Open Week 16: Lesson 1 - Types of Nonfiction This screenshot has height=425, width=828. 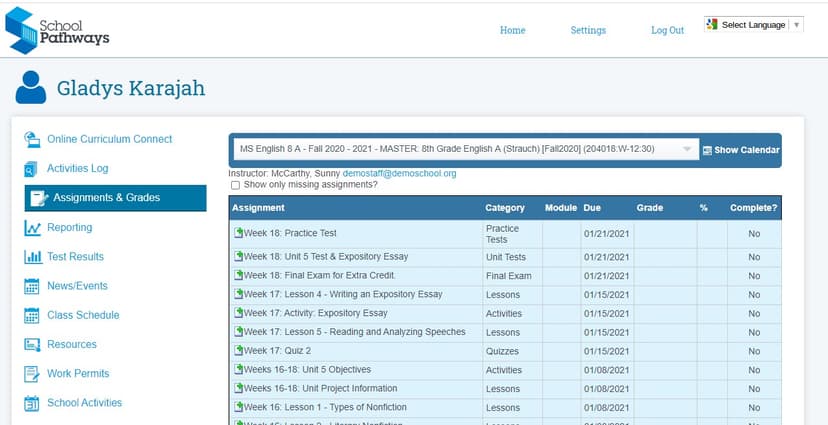click(x=325, y=407)
